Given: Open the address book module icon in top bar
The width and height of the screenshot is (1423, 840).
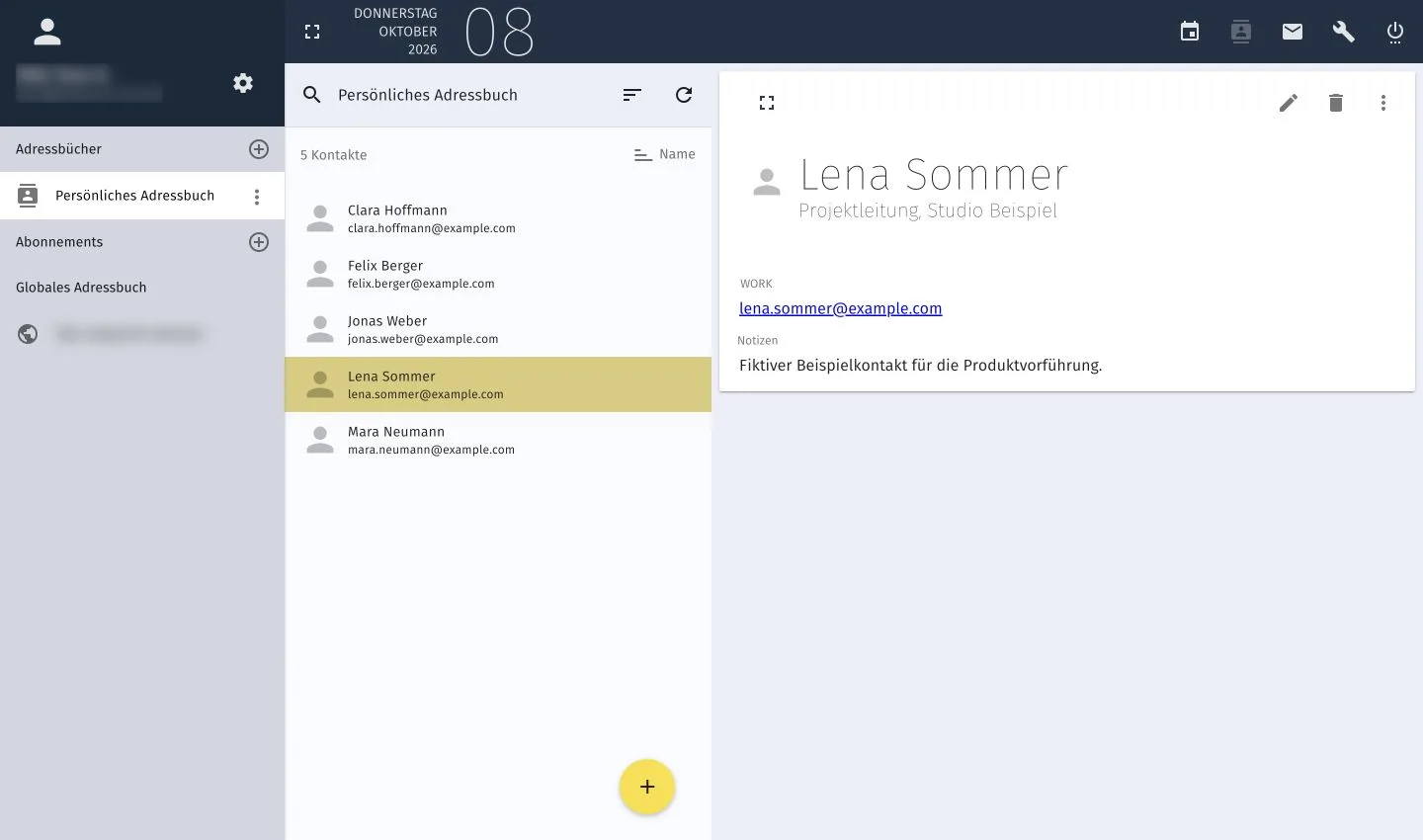Looking at the screenshot, I should (1241, 32).
